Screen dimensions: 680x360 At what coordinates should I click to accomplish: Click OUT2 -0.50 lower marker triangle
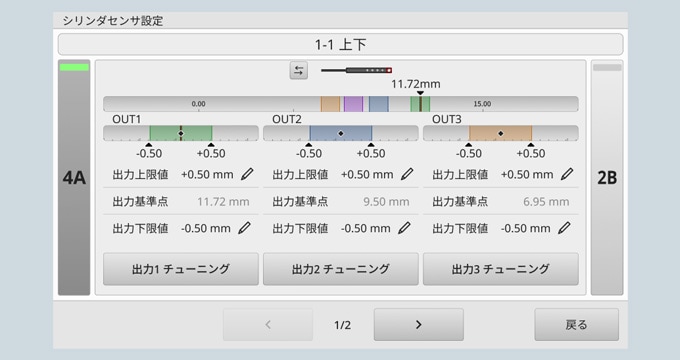(x=308, y=145)
